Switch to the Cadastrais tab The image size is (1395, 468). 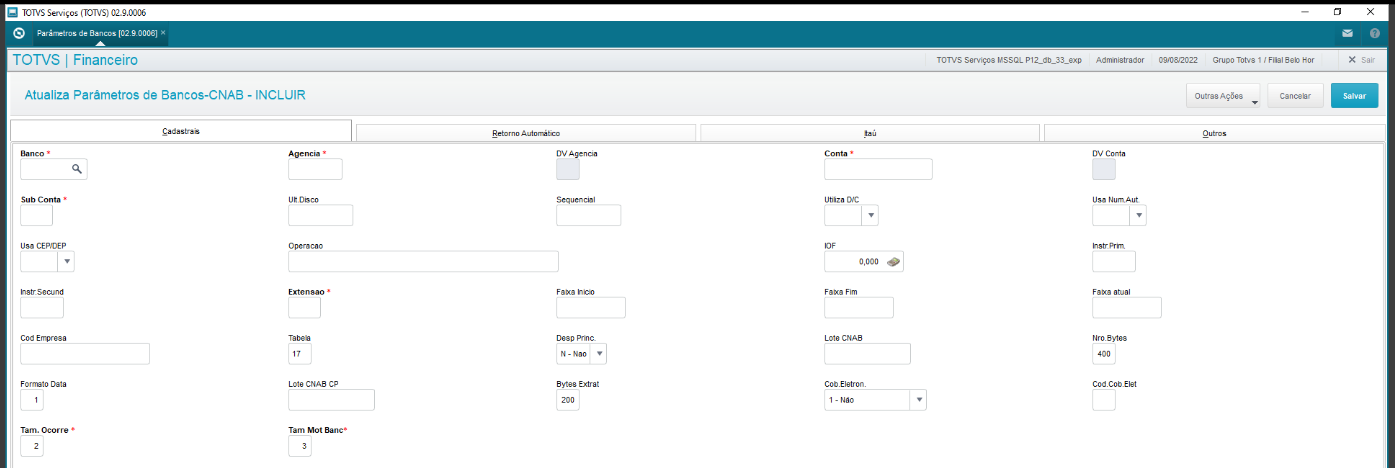[x=181, y=131]
